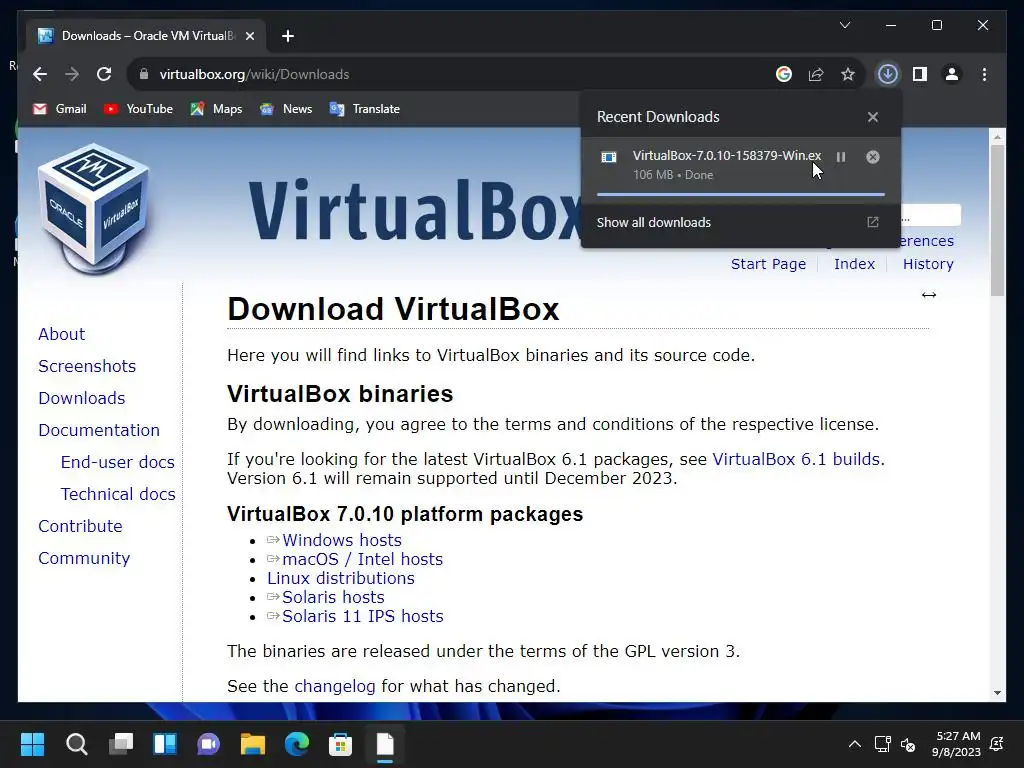The width and height of the screenshot is (1024, 768).
Task: Open the Screenshots sidebar link
Action: point(87,366)
